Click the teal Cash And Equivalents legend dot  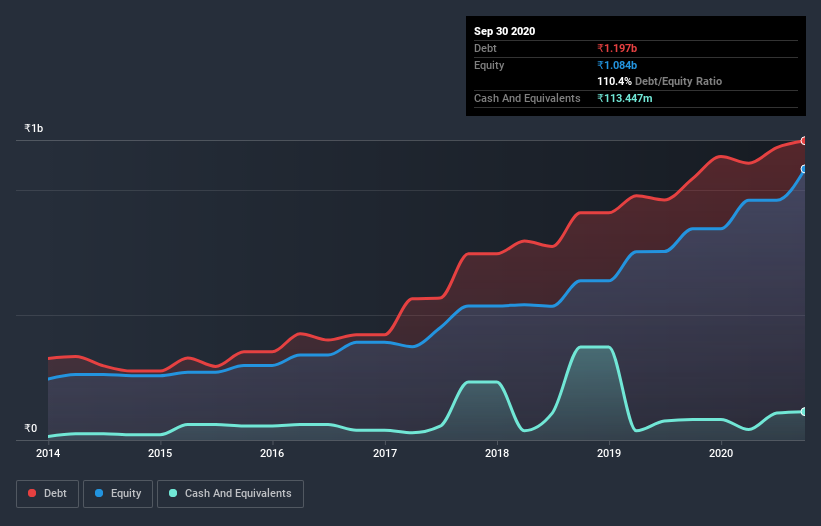173,493
